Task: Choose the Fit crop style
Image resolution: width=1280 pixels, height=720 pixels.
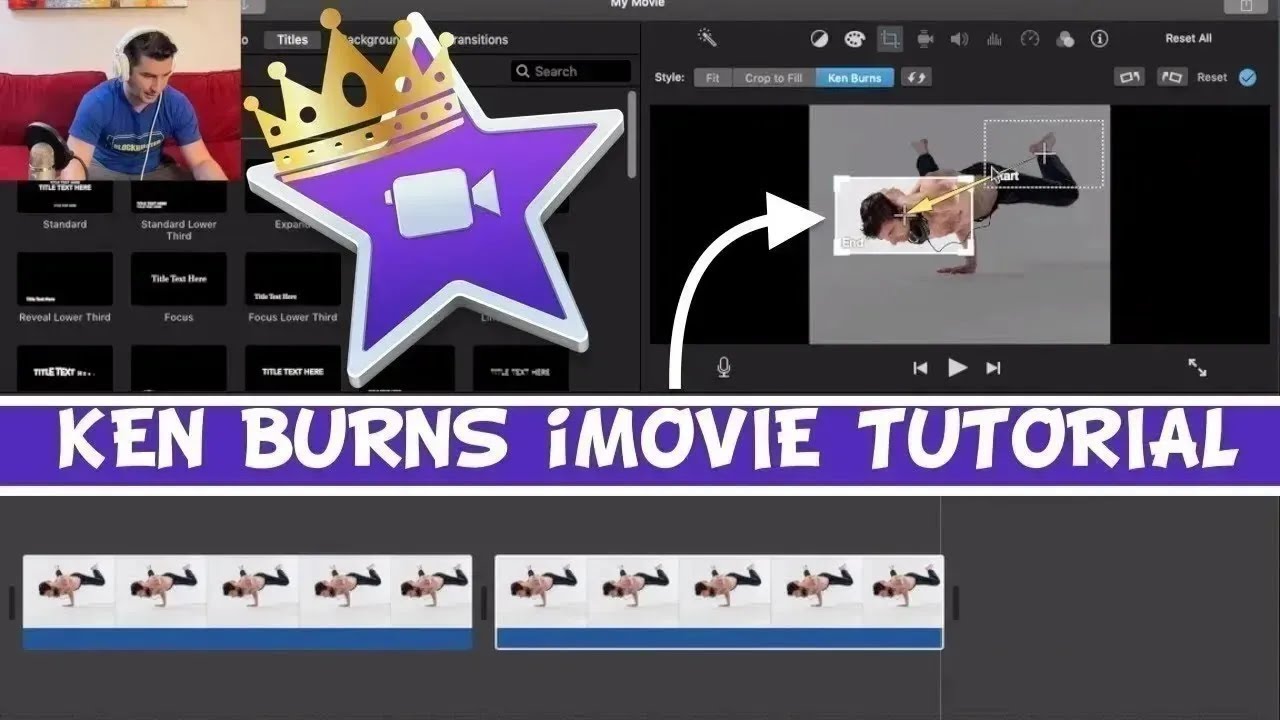Action: 713,77
